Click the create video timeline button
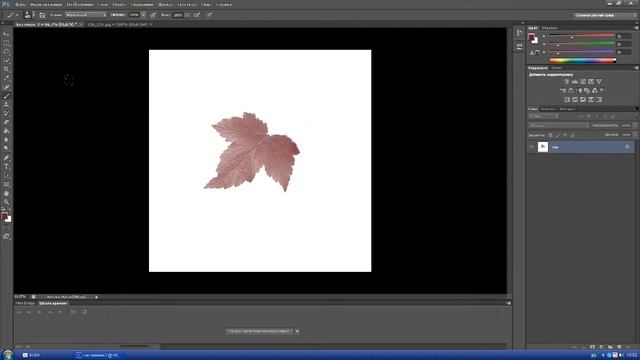This screenshot has width=640, height=360. coord(260,331)
